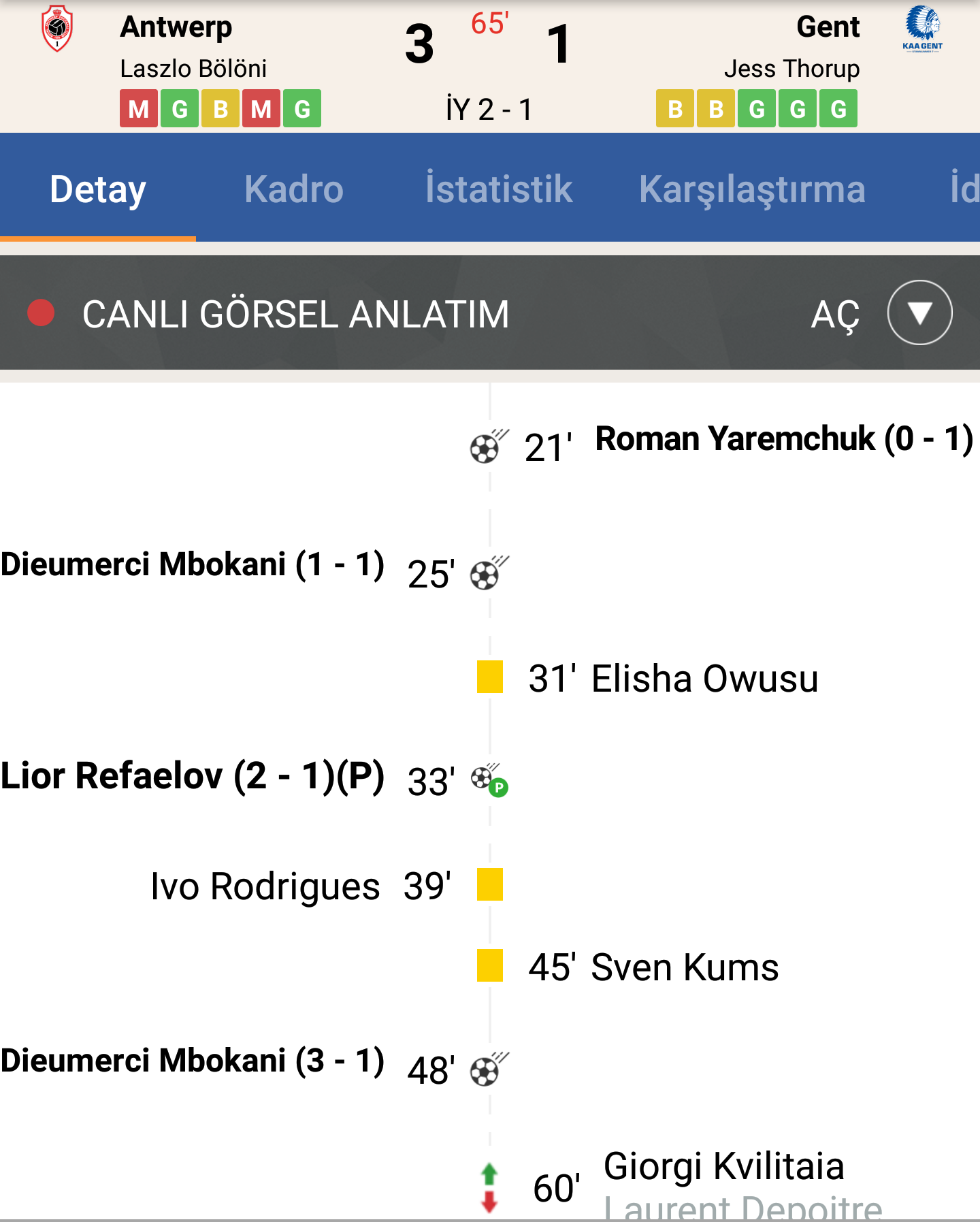
Task: Tap the KAA Gent club logo
Action: [x=922, y=29]
